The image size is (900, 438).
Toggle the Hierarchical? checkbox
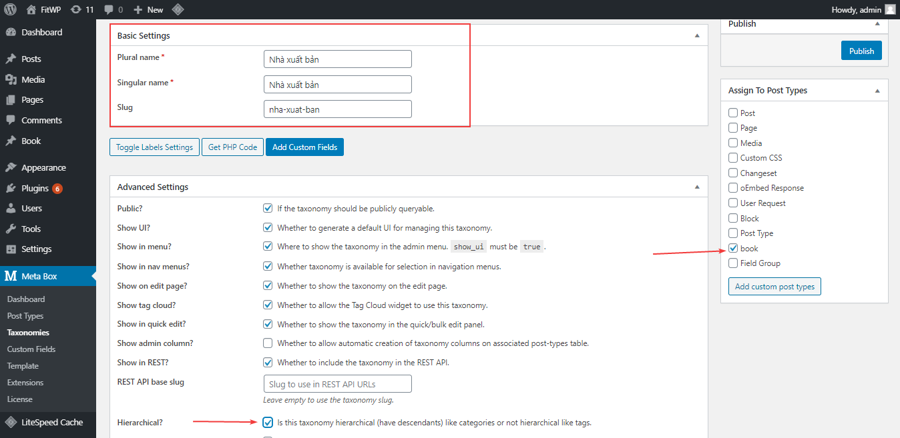pyautogui.click(x=267, y=423)
